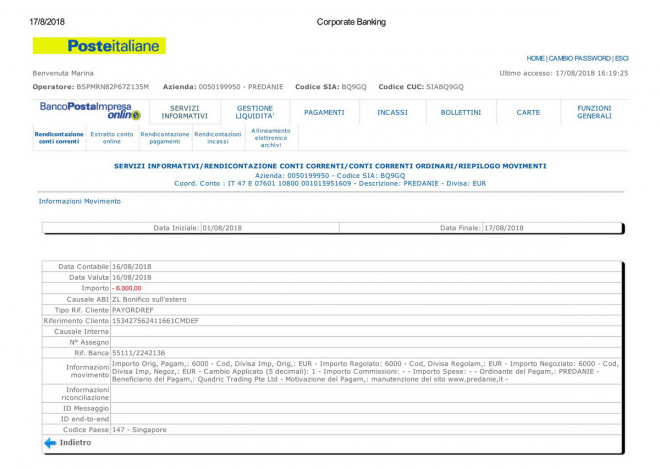Image resolution: width=660 pixels, height=469 pixels.
Task: Open the FUNZIONI GENERALI menu
Action: [594, 112]
